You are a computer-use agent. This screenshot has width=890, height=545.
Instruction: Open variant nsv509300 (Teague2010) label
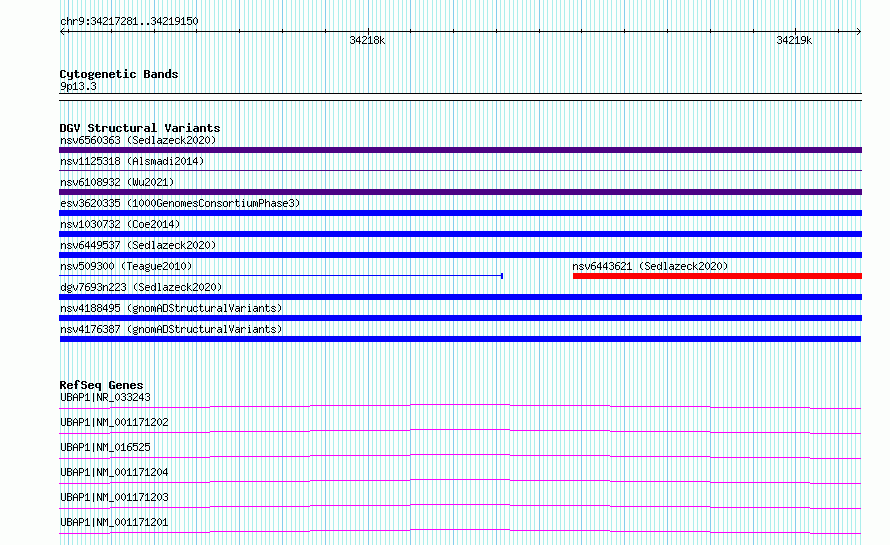point(126,266)
